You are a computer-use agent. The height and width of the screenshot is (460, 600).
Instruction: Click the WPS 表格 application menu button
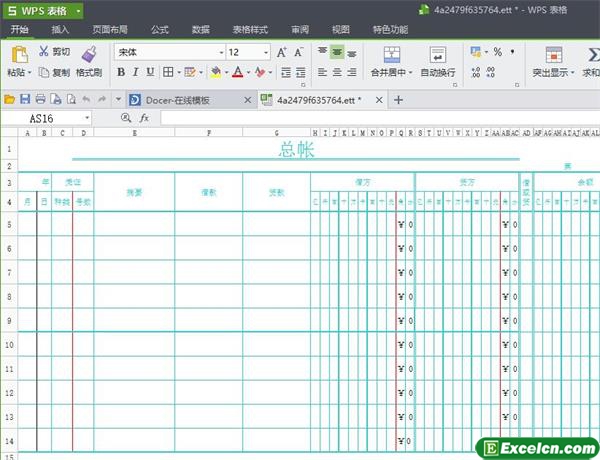[43, 11]
